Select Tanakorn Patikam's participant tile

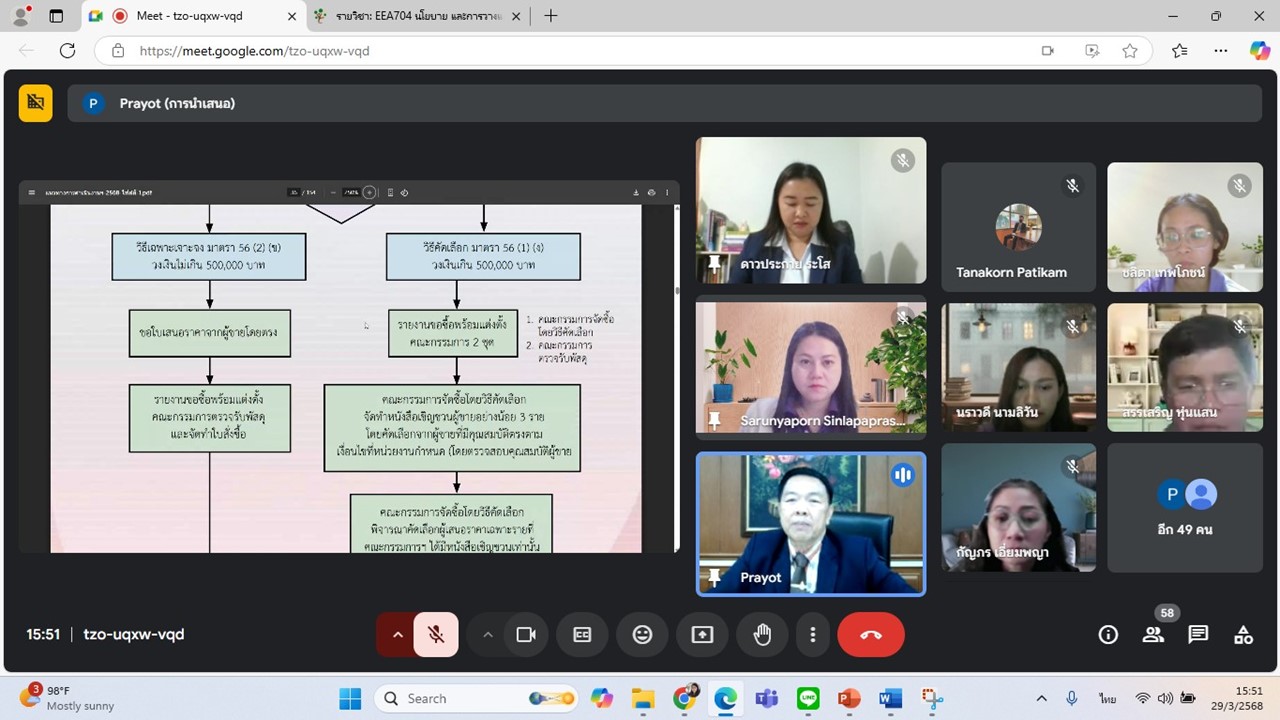(x=1018, y=227)
